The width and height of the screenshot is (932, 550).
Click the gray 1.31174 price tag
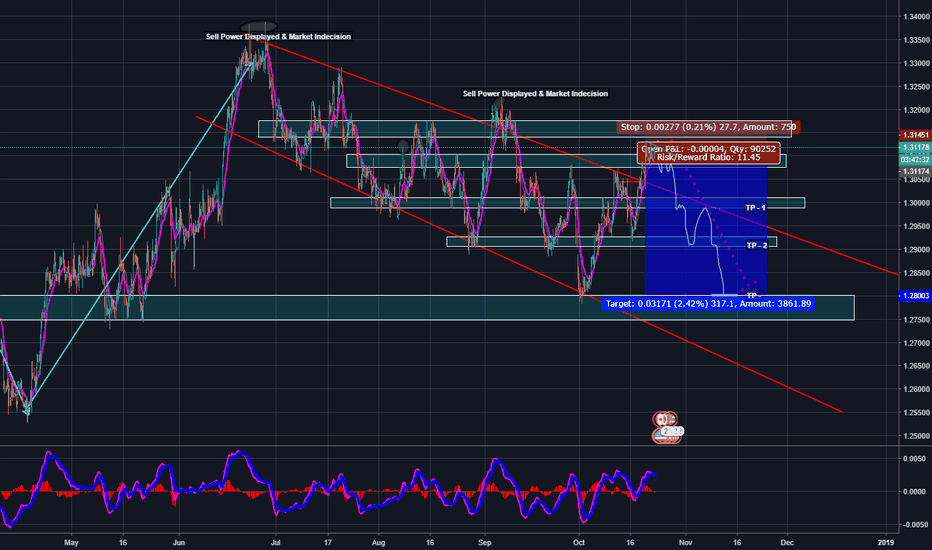(915, 171)
